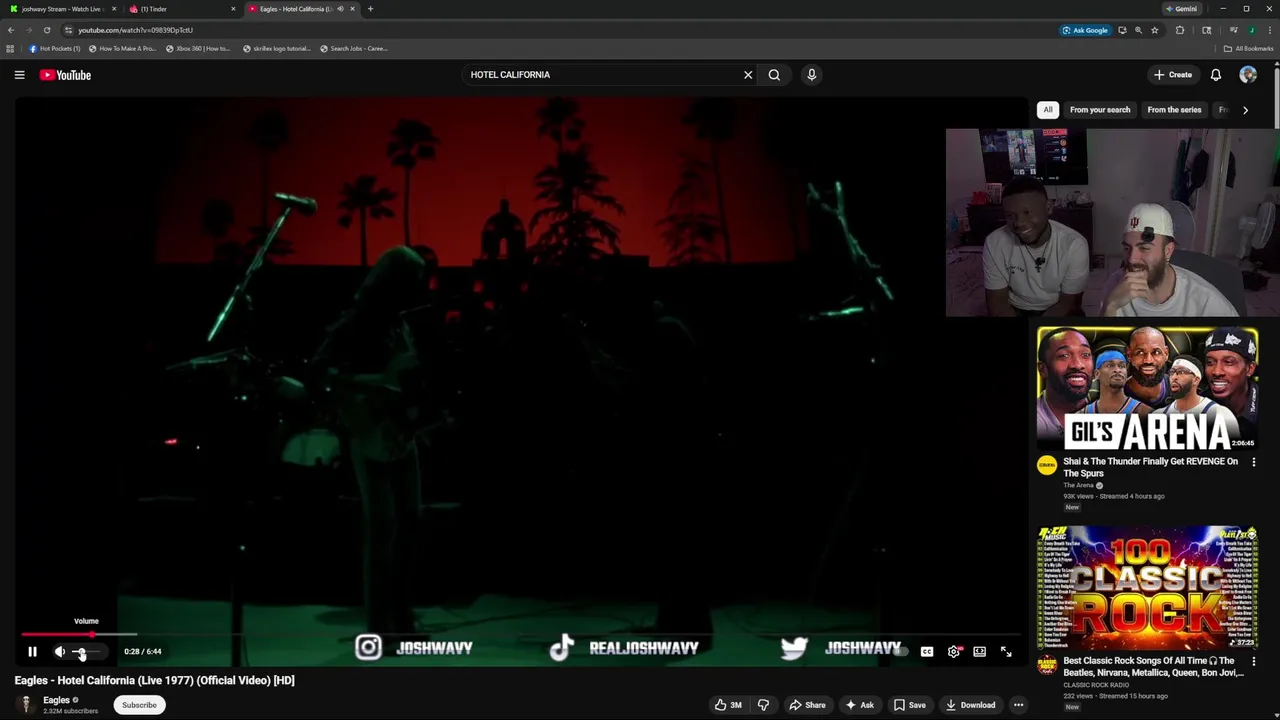Open Chrome three-dot menu
Image resolution: width=1280 pixels, height=720 pixels.
coord(1270,30)
